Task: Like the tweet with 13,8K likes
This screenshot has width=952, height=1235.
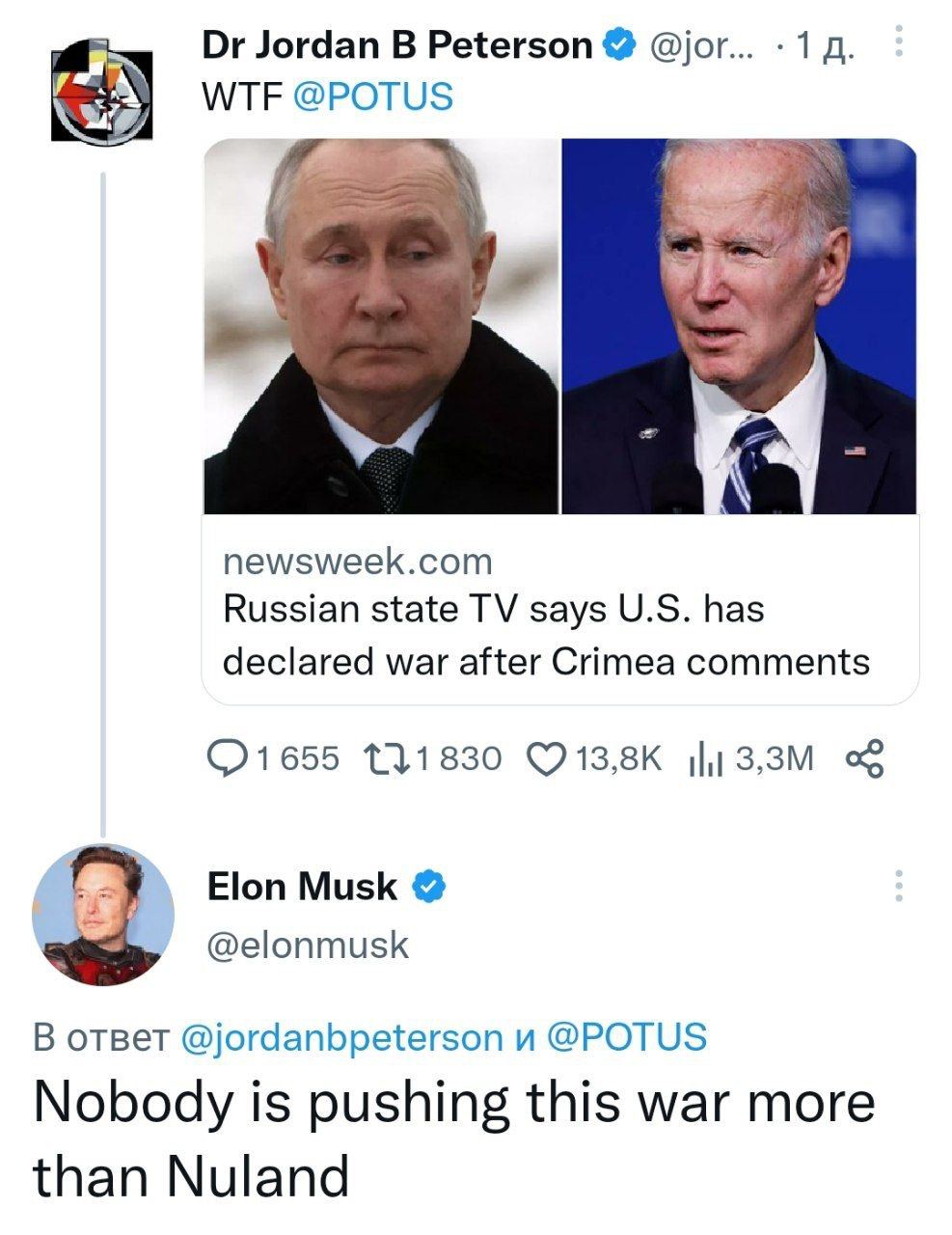Action: [549, 759]
